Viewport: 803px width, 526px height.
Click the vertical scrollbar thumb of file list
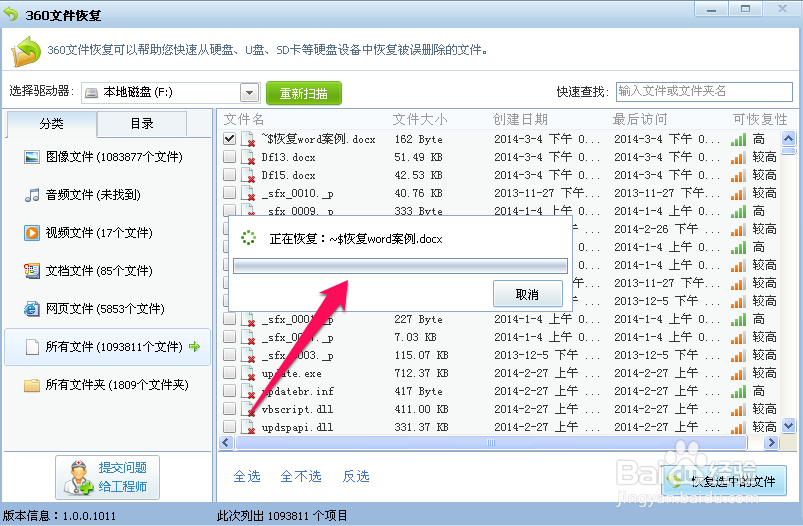coord(789,151)
